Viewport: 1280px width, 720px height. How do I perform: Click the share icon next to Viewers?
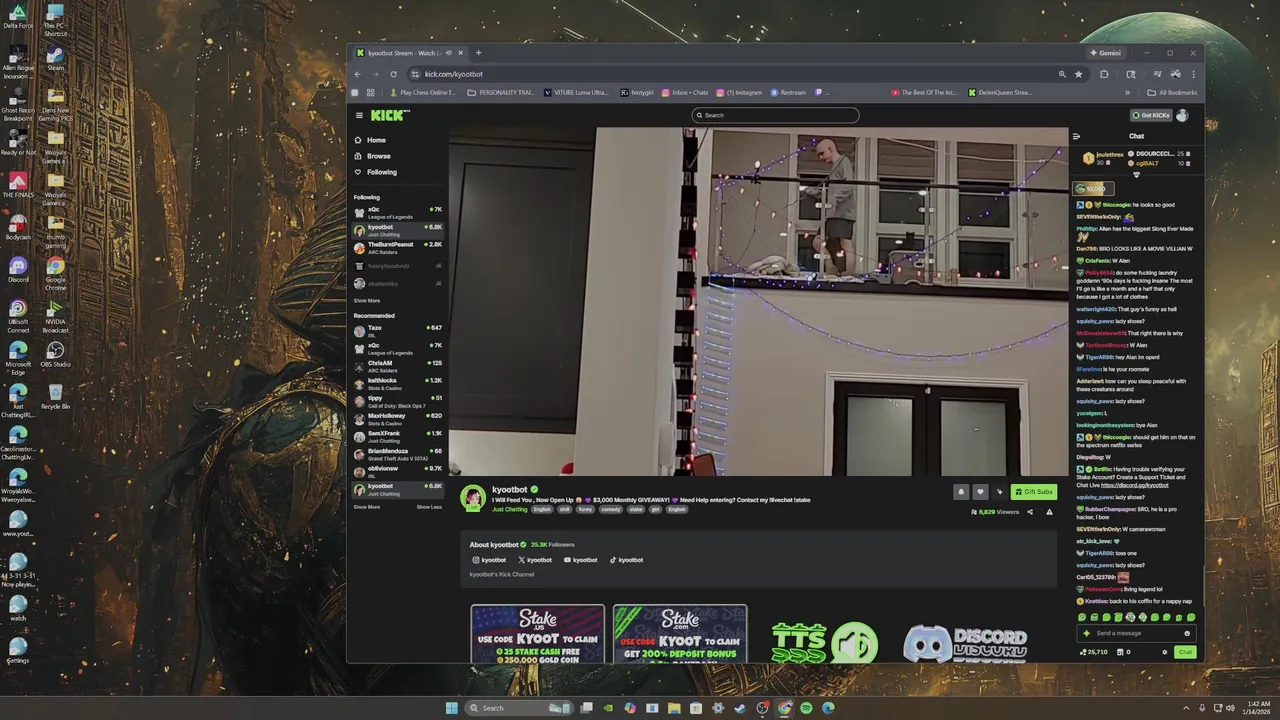(x=1030, y=512)
